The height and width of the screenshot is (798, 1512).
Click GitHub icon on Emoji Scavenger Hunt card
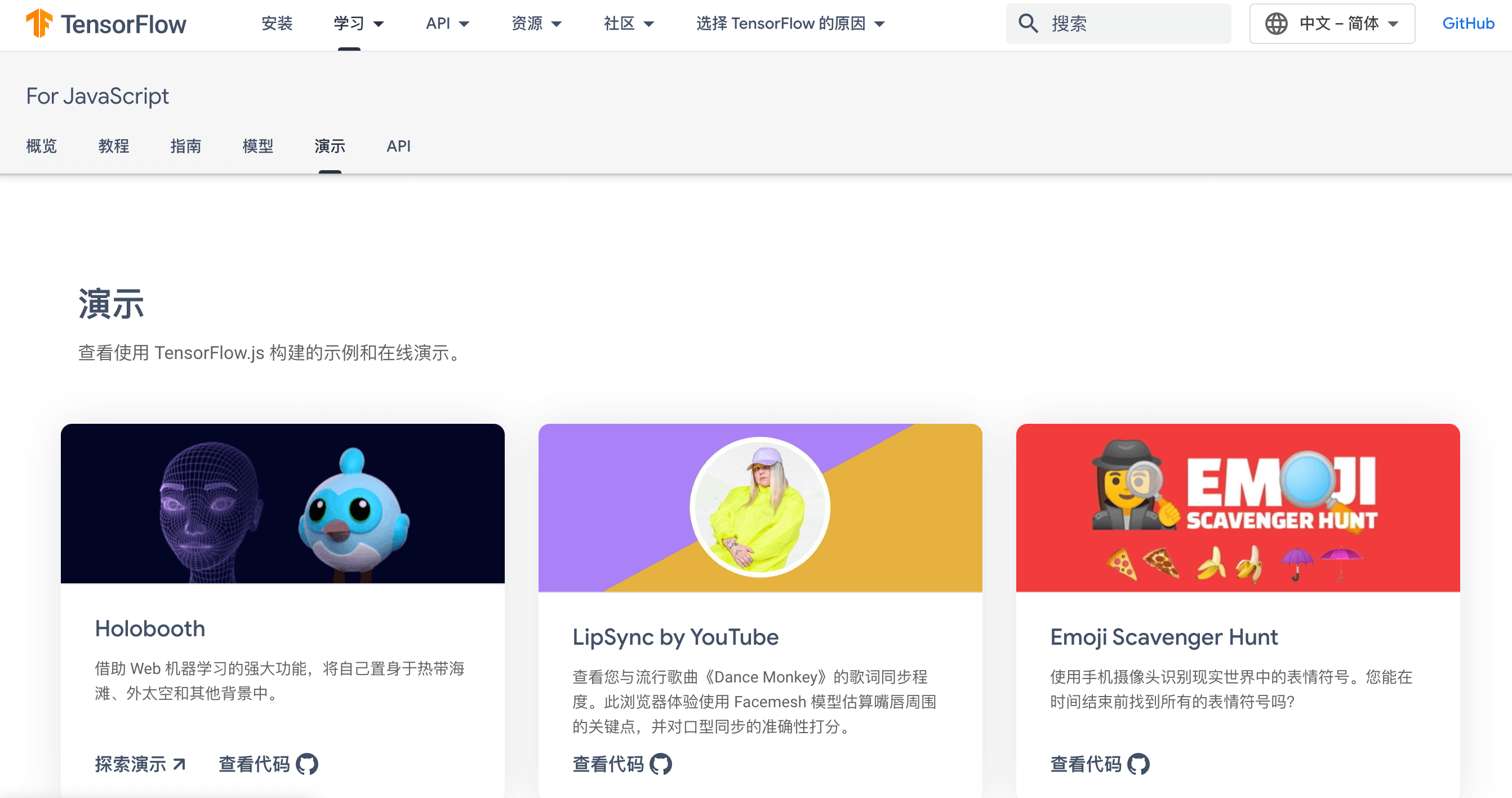coord(1138,764)
